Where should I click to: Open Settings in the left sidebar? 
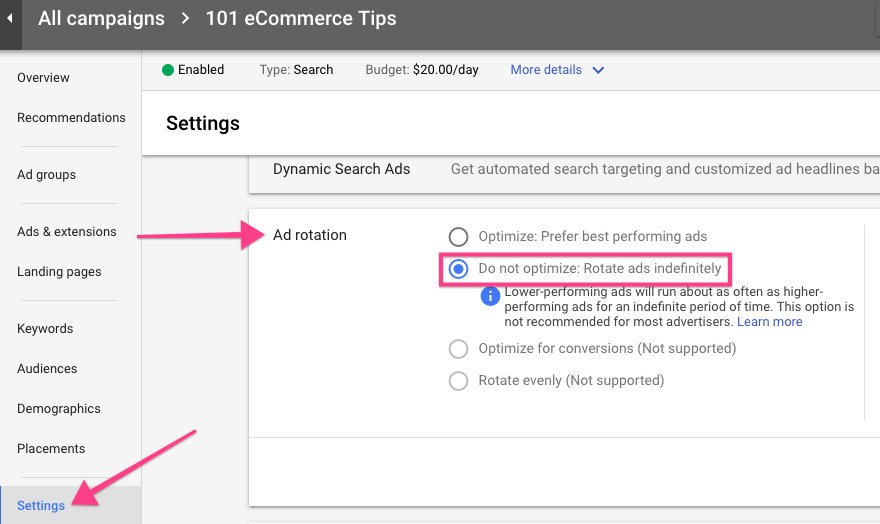41,505
